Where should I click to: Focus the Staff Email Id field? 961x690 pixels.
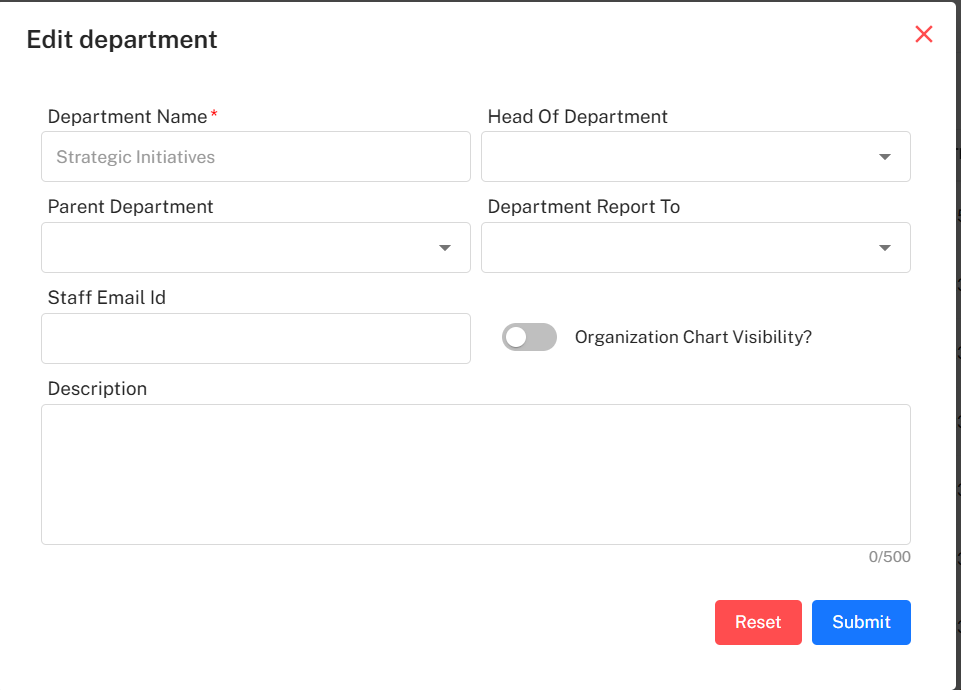point(256,338)
